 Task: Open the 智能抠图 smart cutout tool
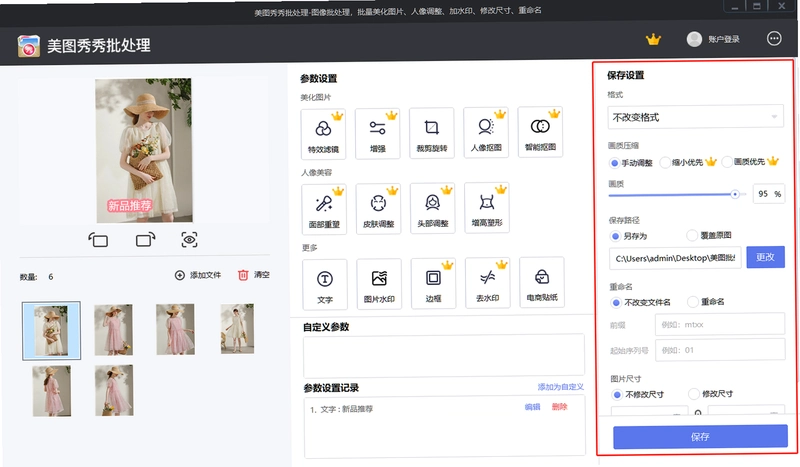(x=540, y=132)
